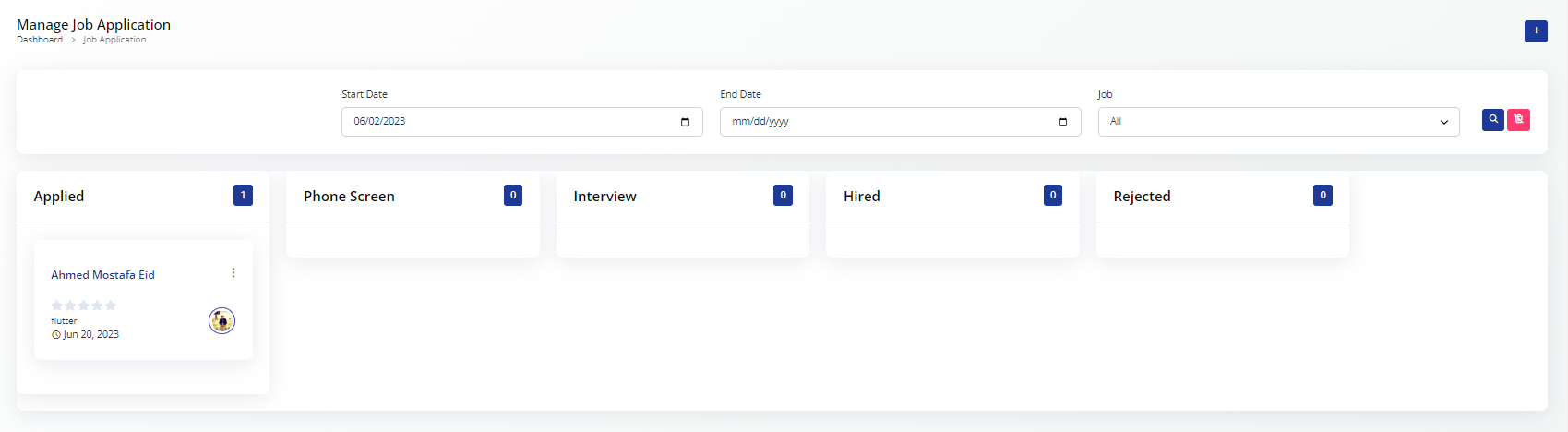This screenshot has height=432, width=1568.
Task: Click the Phone Screen column count badge
Action: [x=513, y=196]
